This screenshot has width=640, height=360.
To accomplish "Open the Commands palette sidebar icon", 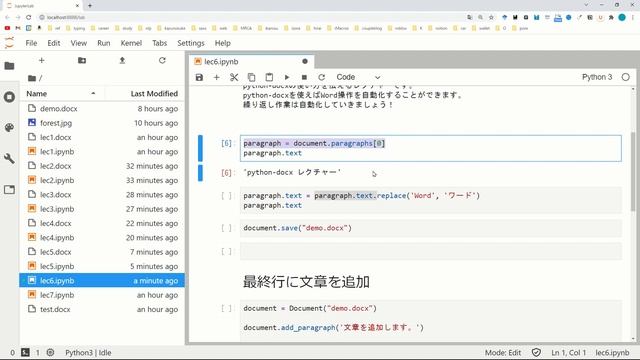I will click(x=9, y=127).
